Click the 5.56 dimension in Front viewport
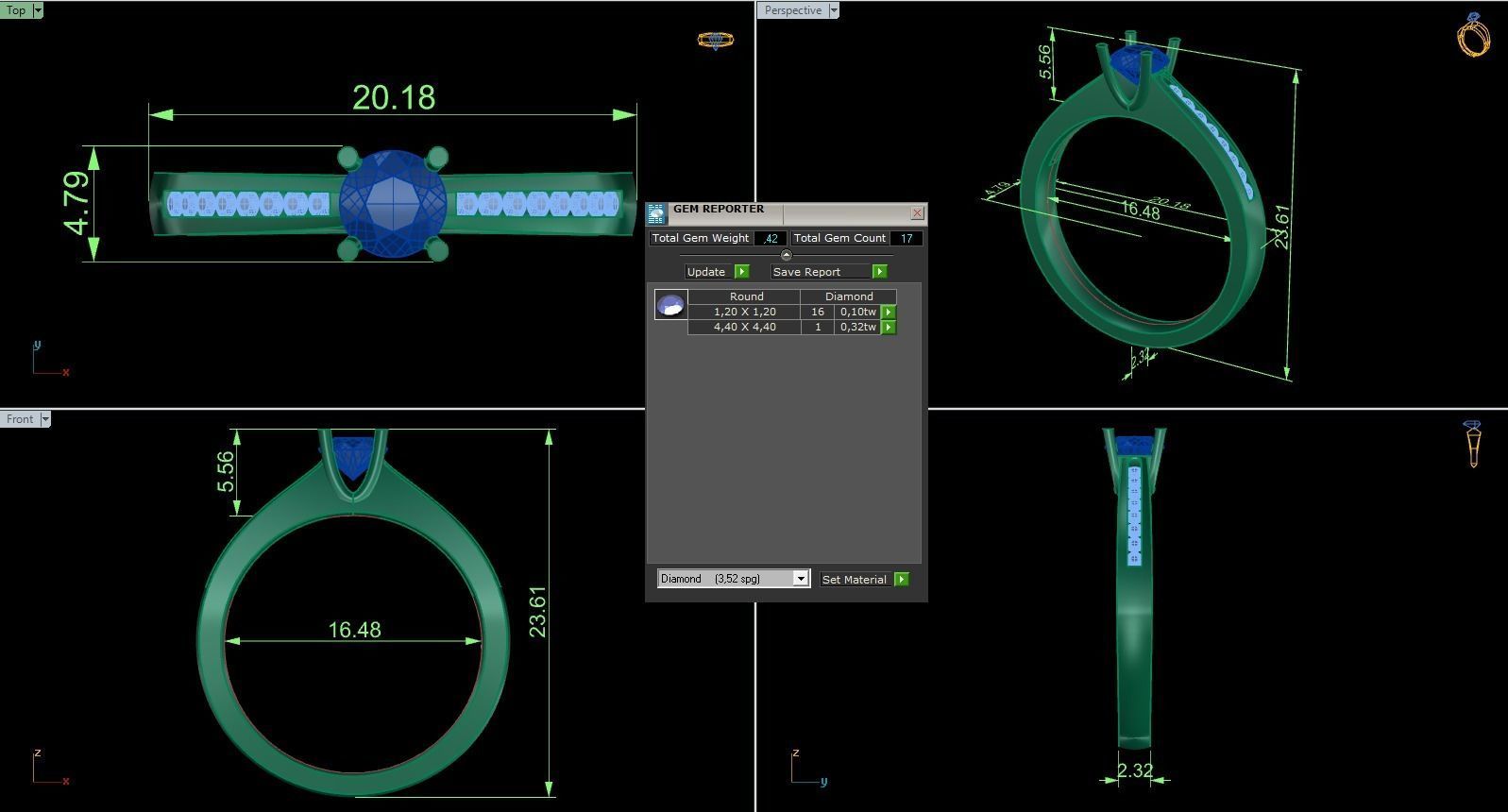Viewport: 1508px width, 812px height. point(225,471)
